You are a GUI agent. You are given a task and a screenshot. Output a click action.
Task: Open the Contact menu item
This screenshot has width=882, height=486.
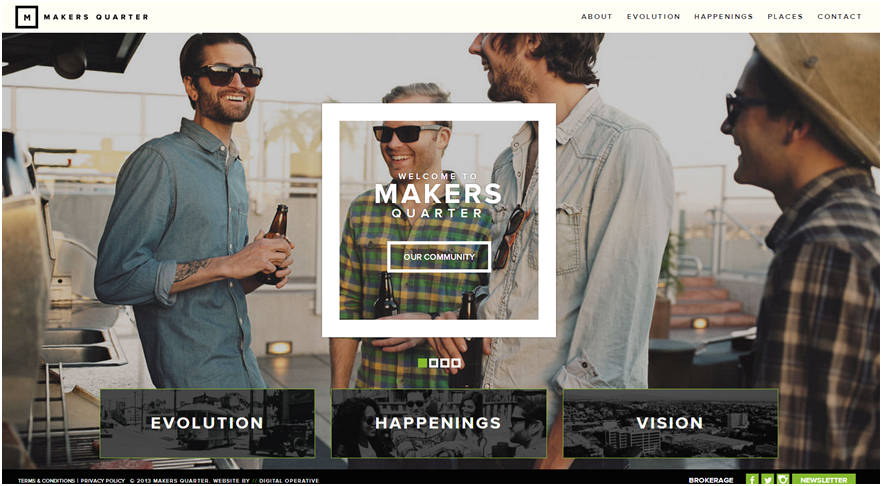pyautogui.click(x=839, y=17)
